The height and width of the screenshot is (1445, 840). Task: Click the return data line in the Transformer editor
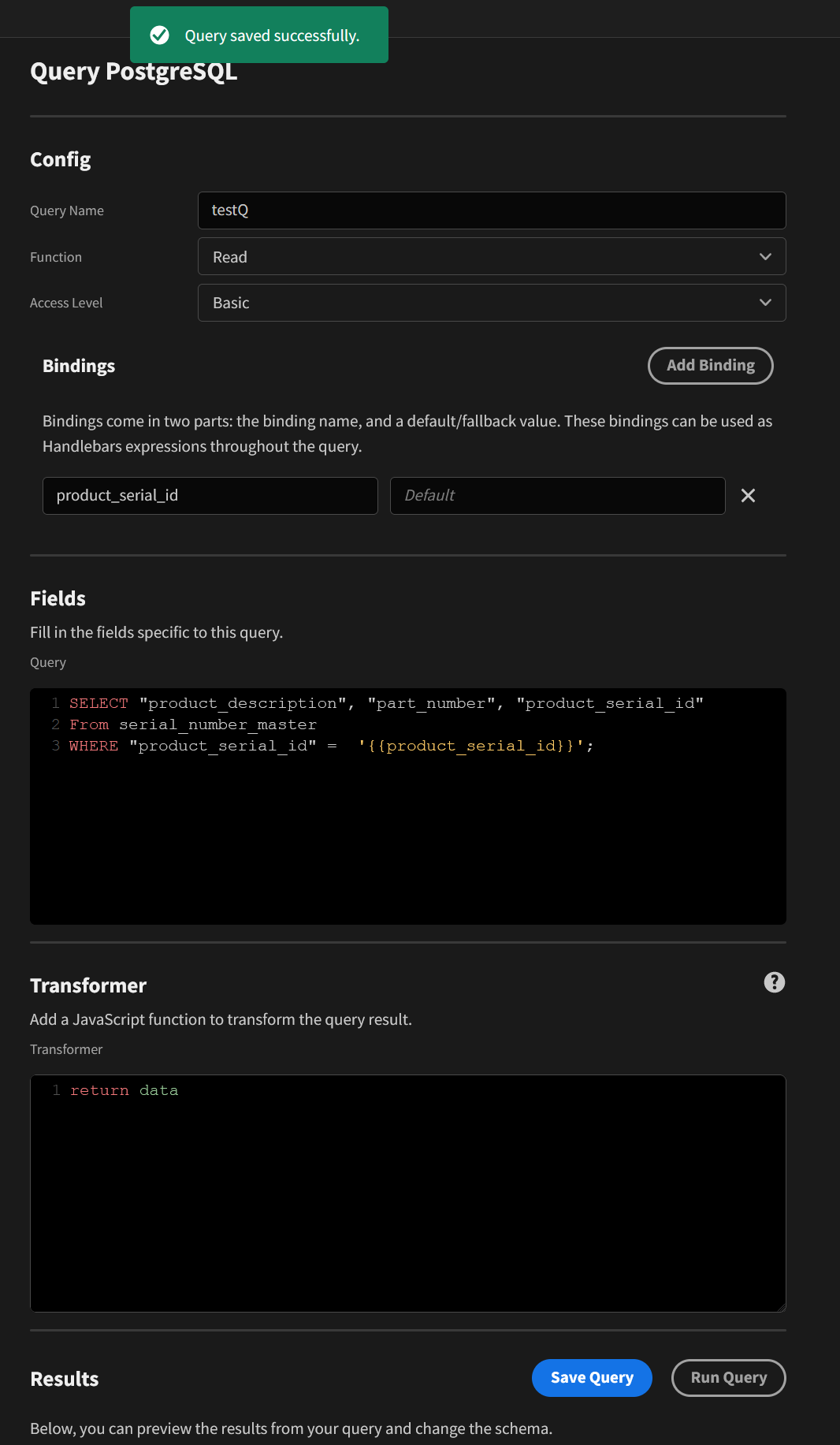[124, 1090]
